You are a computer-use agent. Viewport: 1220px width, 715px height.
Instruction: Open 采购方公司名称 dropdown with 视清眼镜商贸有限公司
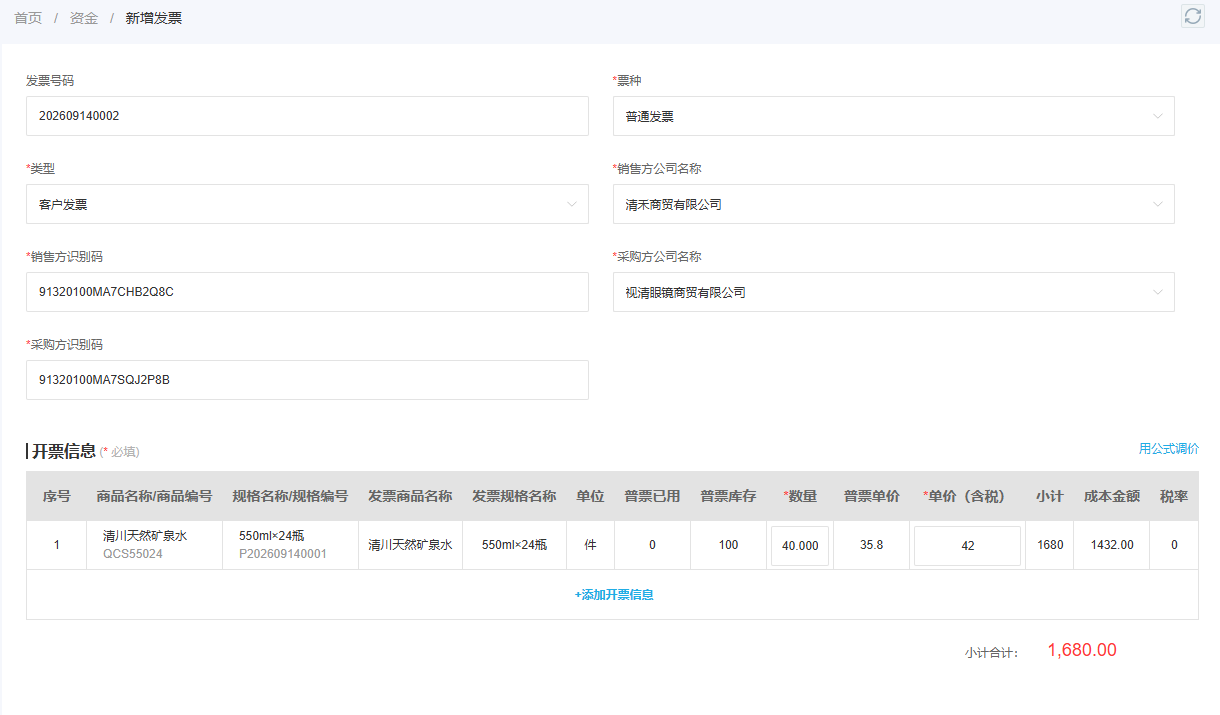(893, 292)
